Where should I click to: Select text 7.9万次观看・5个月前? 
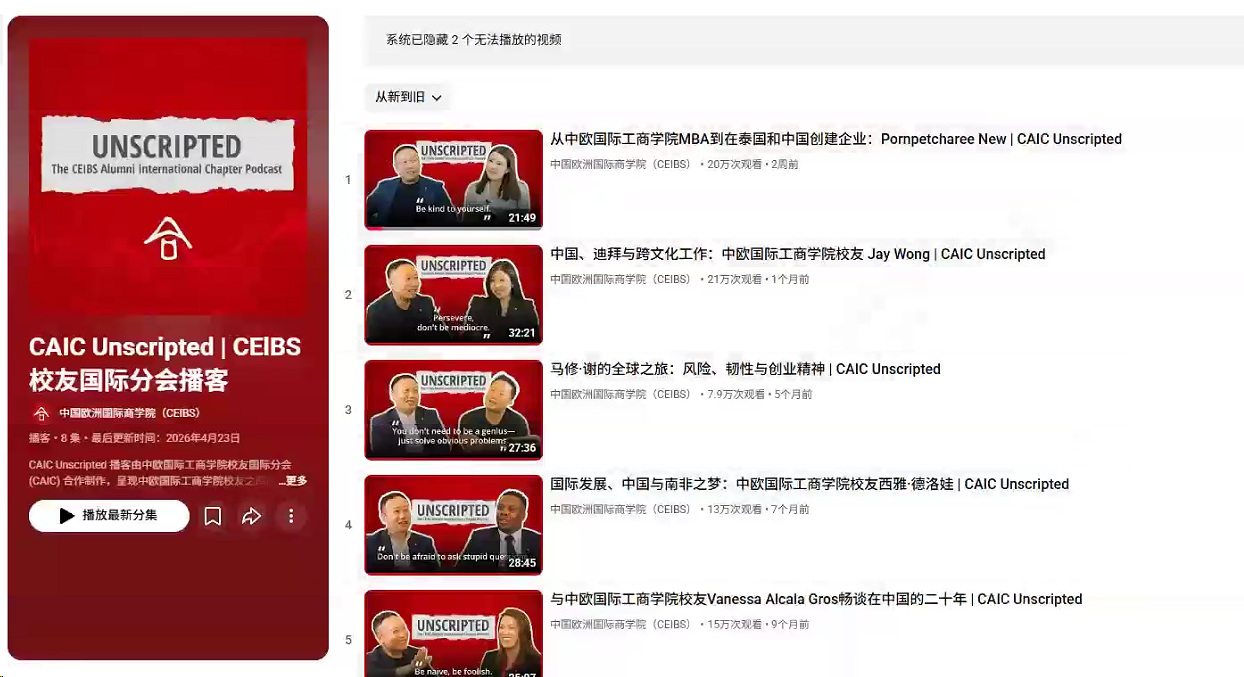(x=760, y=394)
